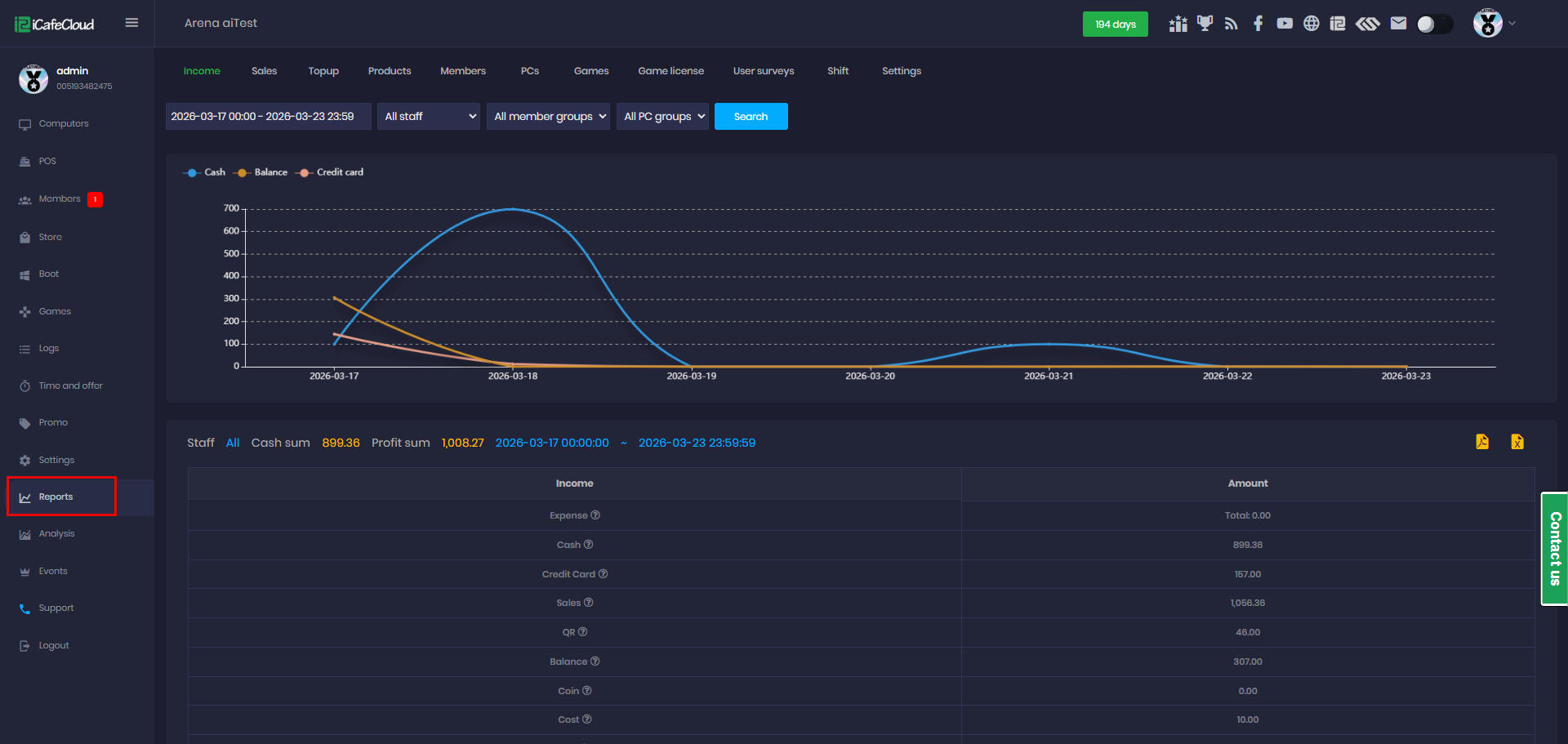Open the Game license tab
1568x744 pixels.
point(670,71)
